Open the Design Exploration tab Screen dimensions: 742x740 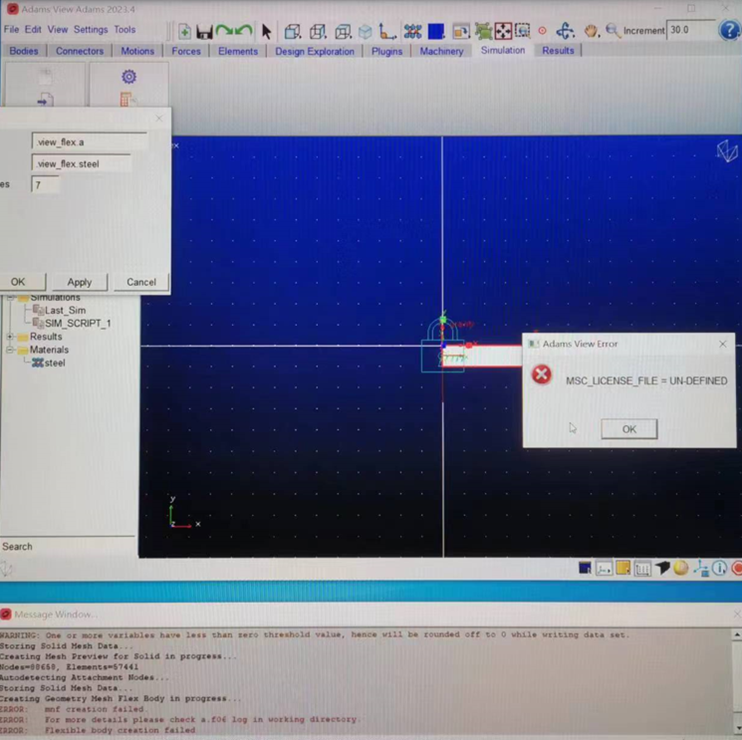pos(315,51)
